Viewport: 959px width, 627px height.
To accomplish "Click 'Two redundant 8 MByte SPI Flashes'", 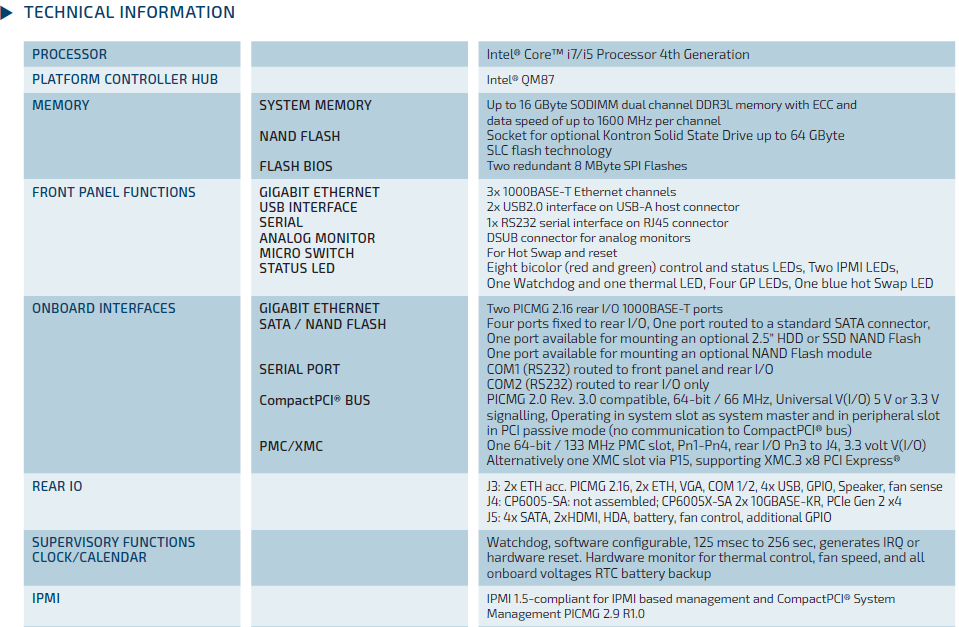I will point(587,166).
